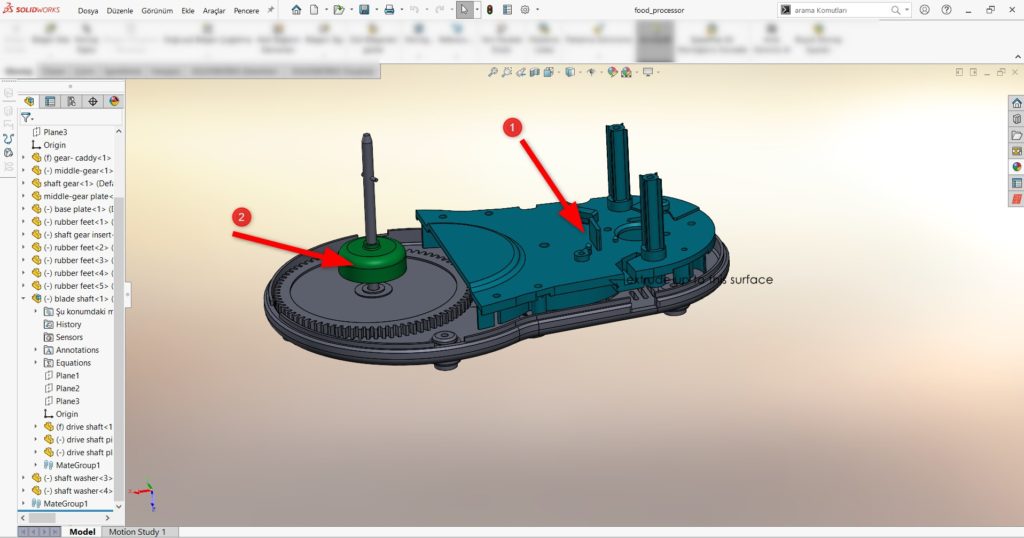
Task: Open the Araçlar menu
Action: 214,10
